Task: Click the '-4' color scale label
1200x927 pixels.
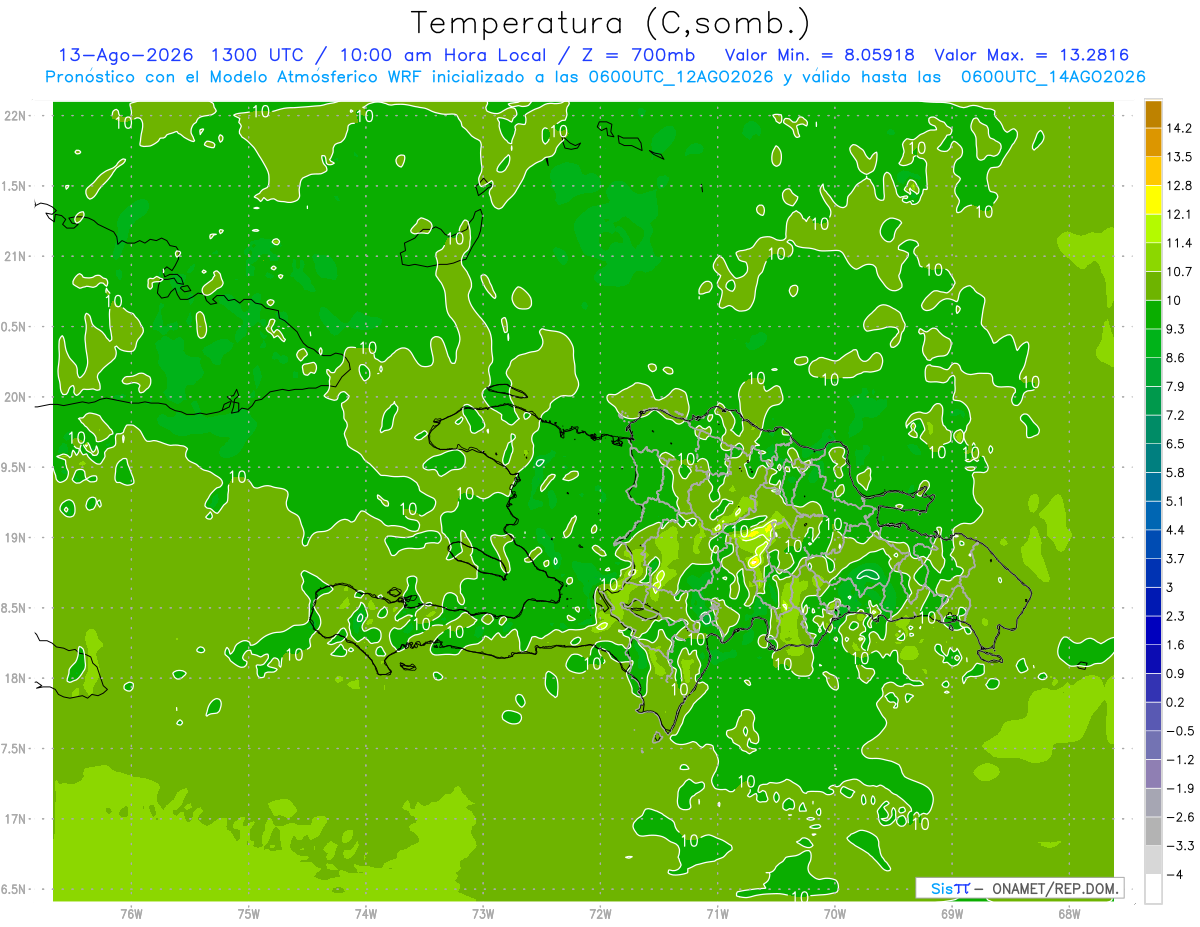Action: [x=1174, y=875]
